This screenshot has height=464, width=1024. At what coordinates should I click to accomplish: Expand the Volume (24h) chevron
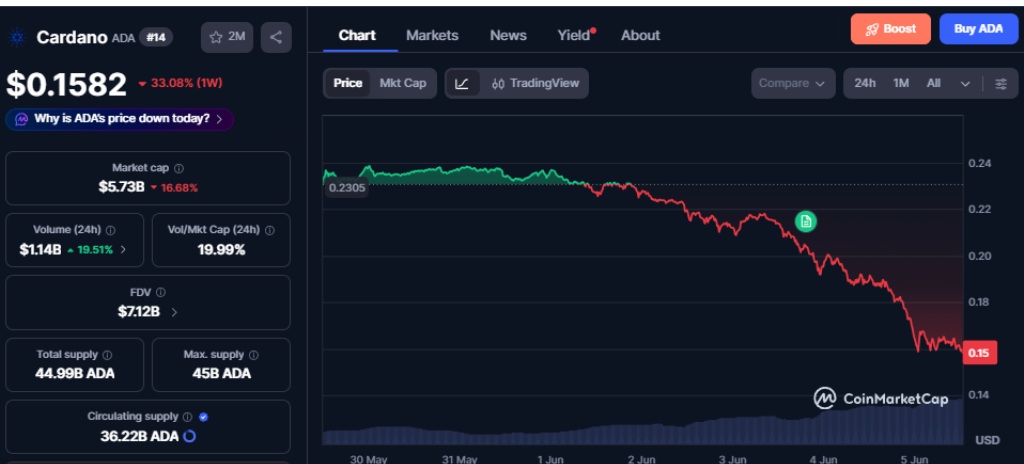tap(123, 250)
